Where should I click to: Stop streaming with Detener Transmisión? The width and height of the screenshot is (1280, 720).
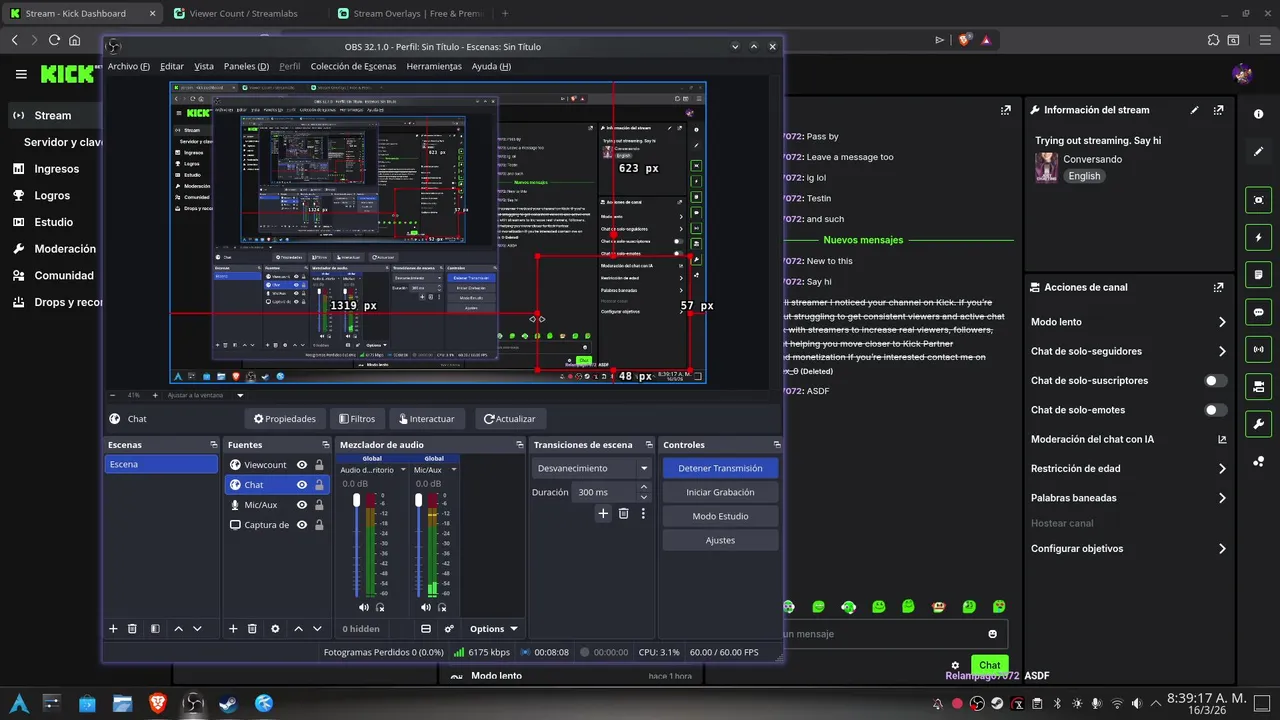click(720, 468)
